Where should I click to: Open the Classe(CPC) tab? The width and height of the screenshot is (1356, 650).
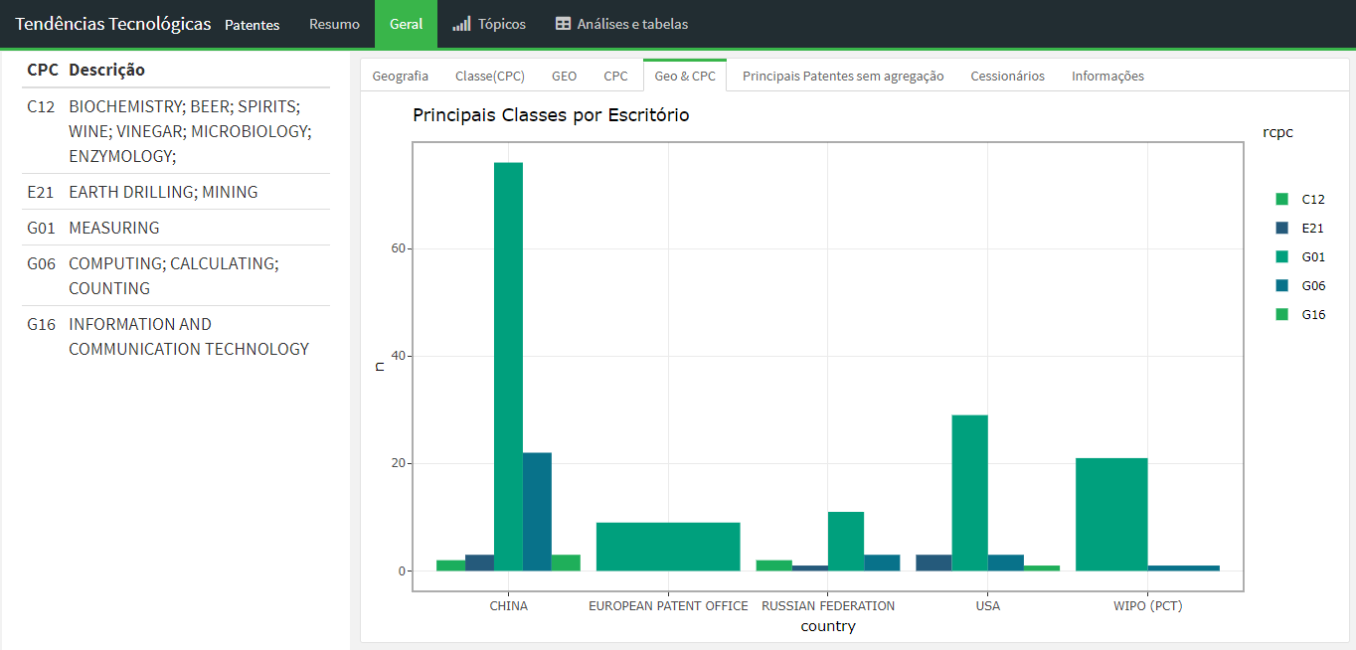[489, 76]
